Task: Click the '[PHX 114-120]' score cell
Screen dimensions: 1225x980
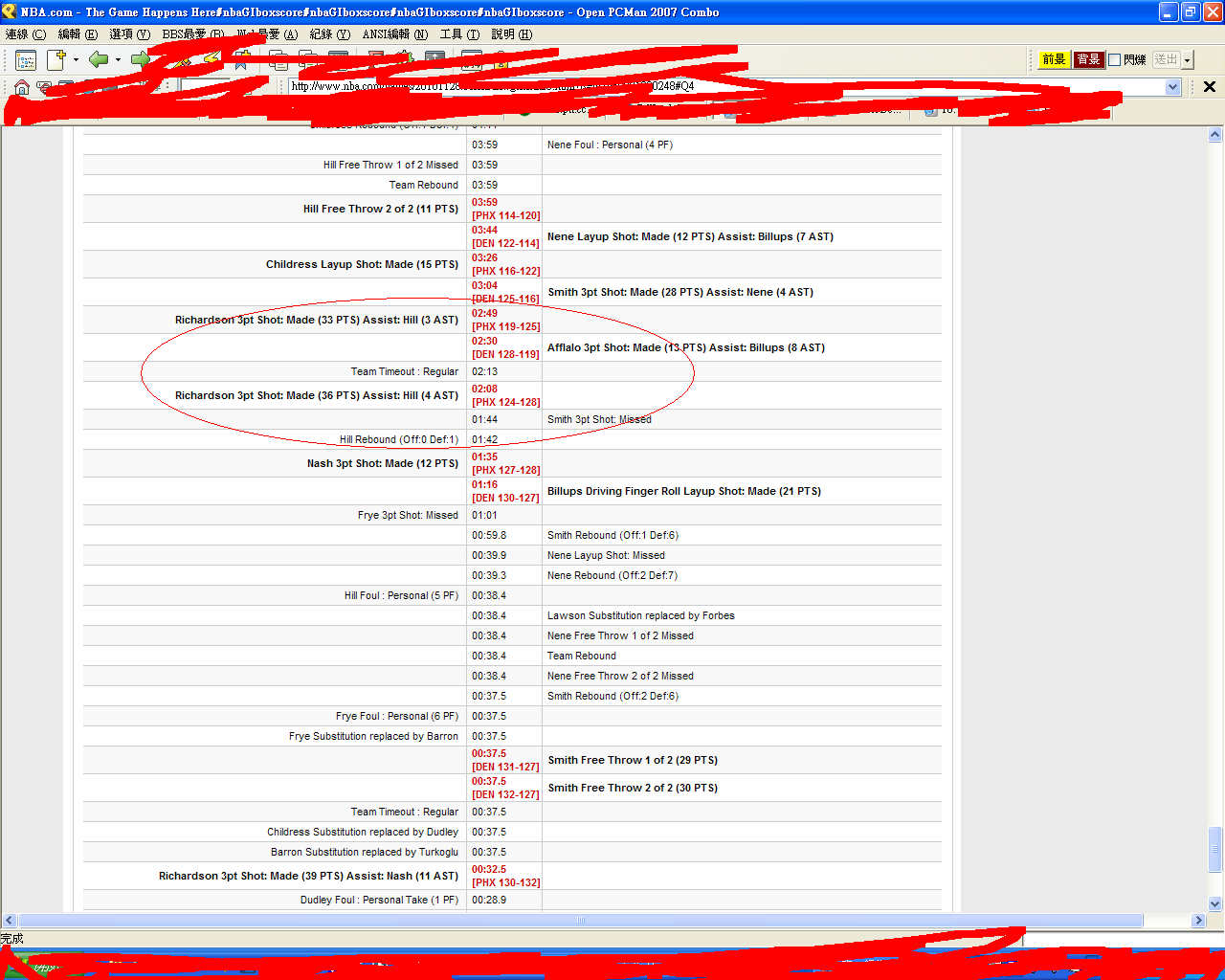Action: point(505,216)
